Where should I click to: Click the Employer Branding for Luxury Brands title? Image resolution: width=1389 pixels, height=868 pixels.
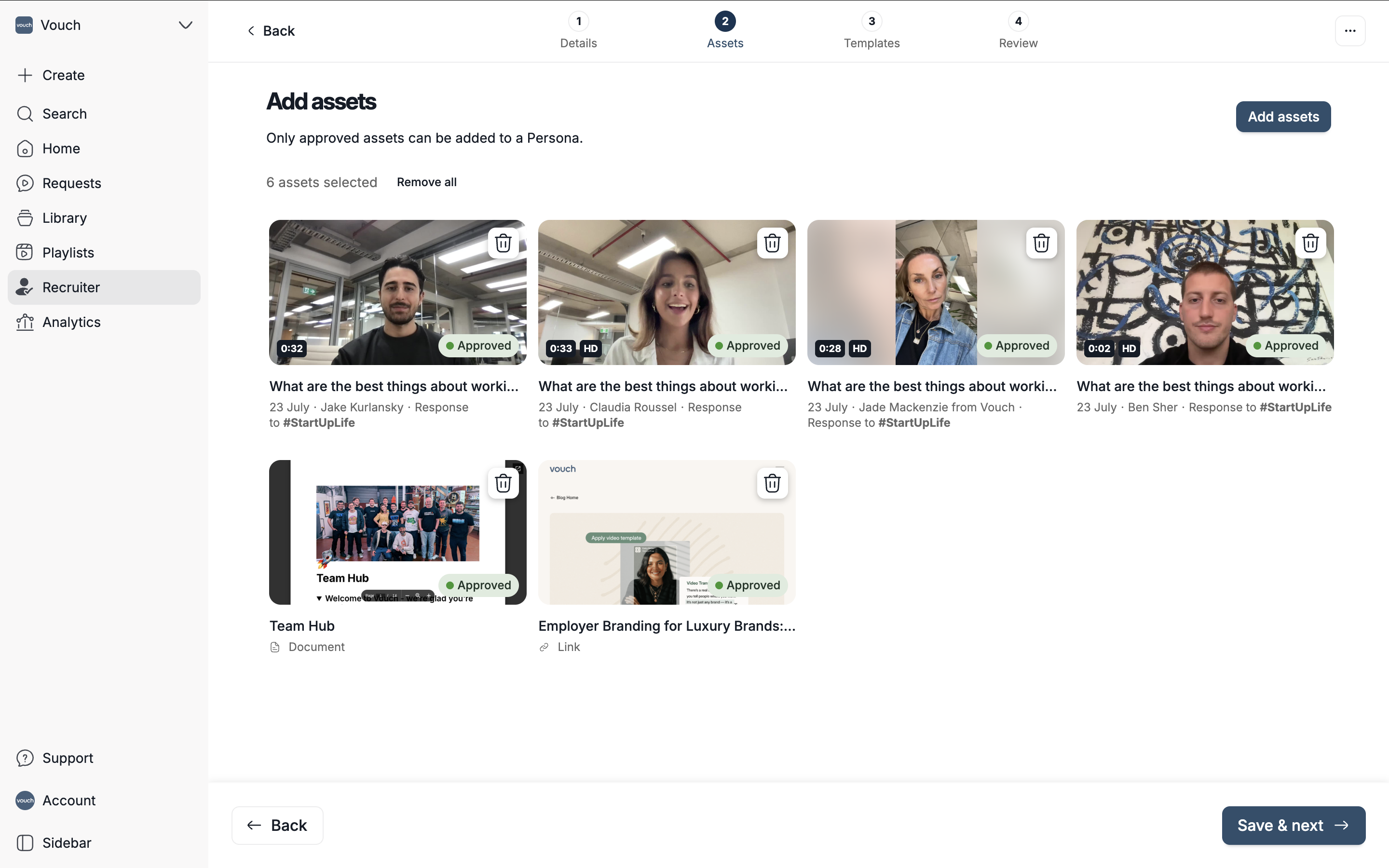coord(667,626)
